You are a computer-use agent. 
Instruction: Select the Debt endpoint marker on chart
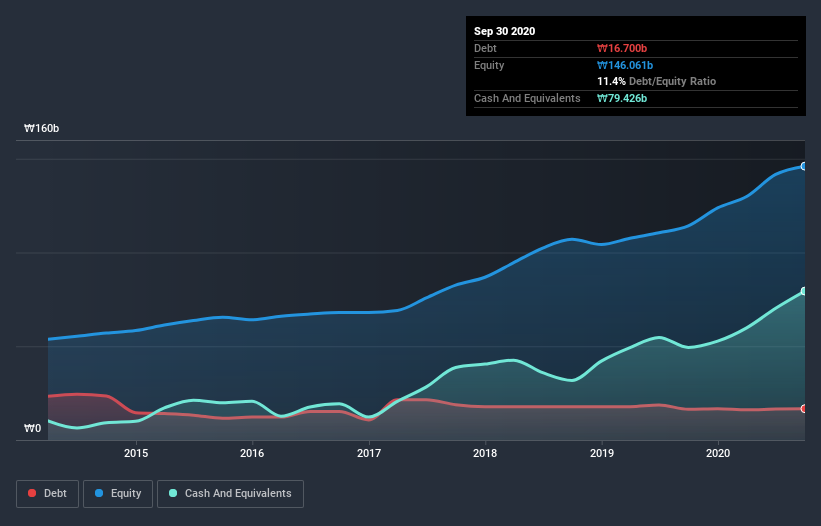[x=804, y=408]
